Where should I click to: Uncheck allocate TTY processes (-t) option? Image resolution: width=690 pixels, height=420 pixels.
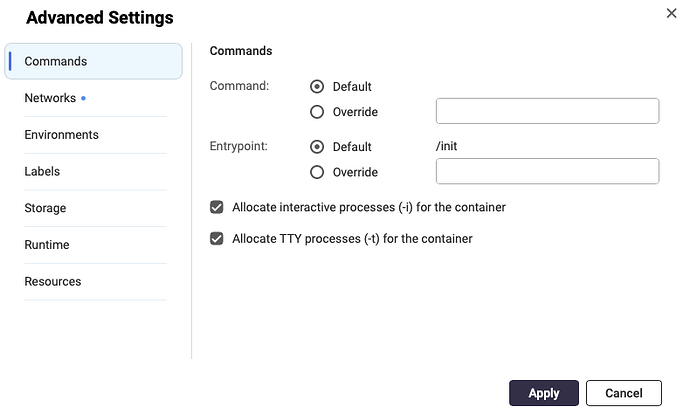(216, 239)
